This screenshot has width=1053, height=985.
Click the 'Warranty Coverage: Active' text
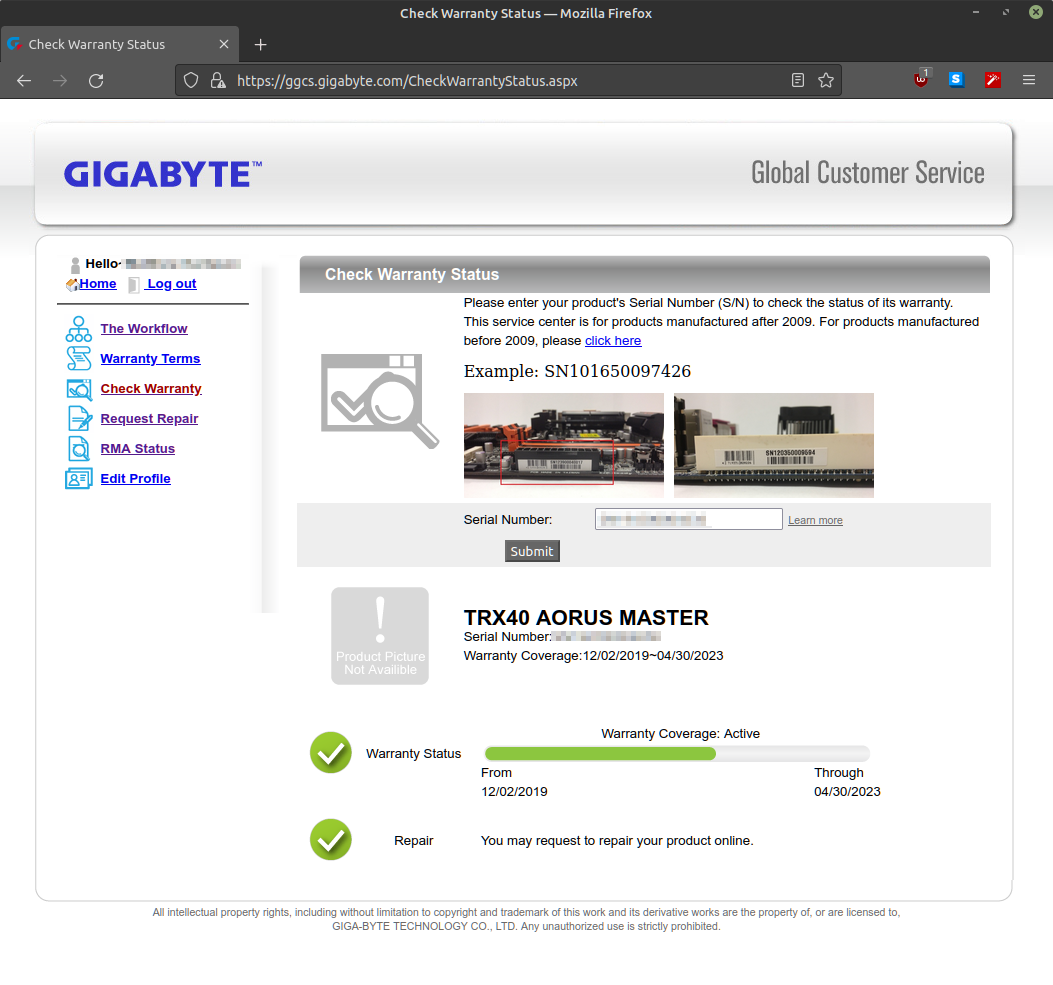680,734
